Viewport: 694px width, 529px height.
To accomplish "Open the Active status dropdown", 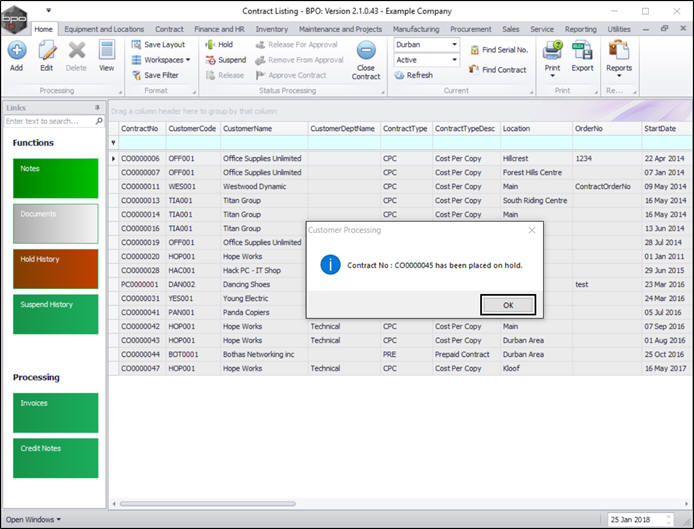I will tap(454, 60).
